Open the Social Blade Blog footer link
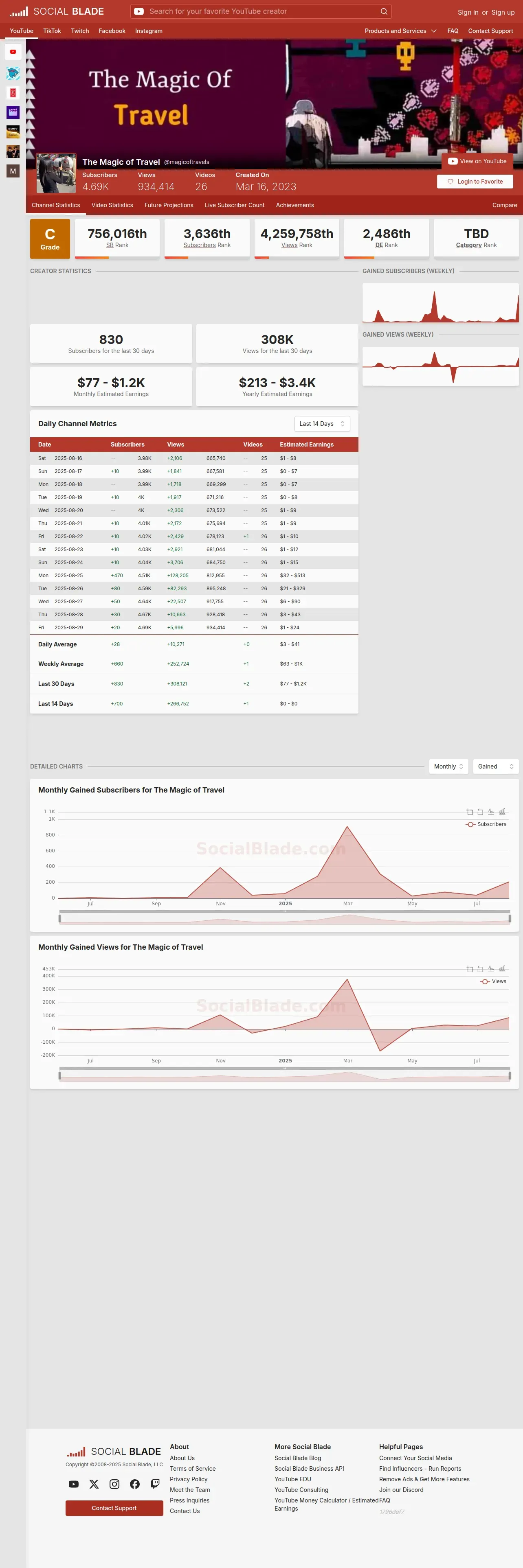The width and height of the screenshot is (523, 1568). 298,1458
